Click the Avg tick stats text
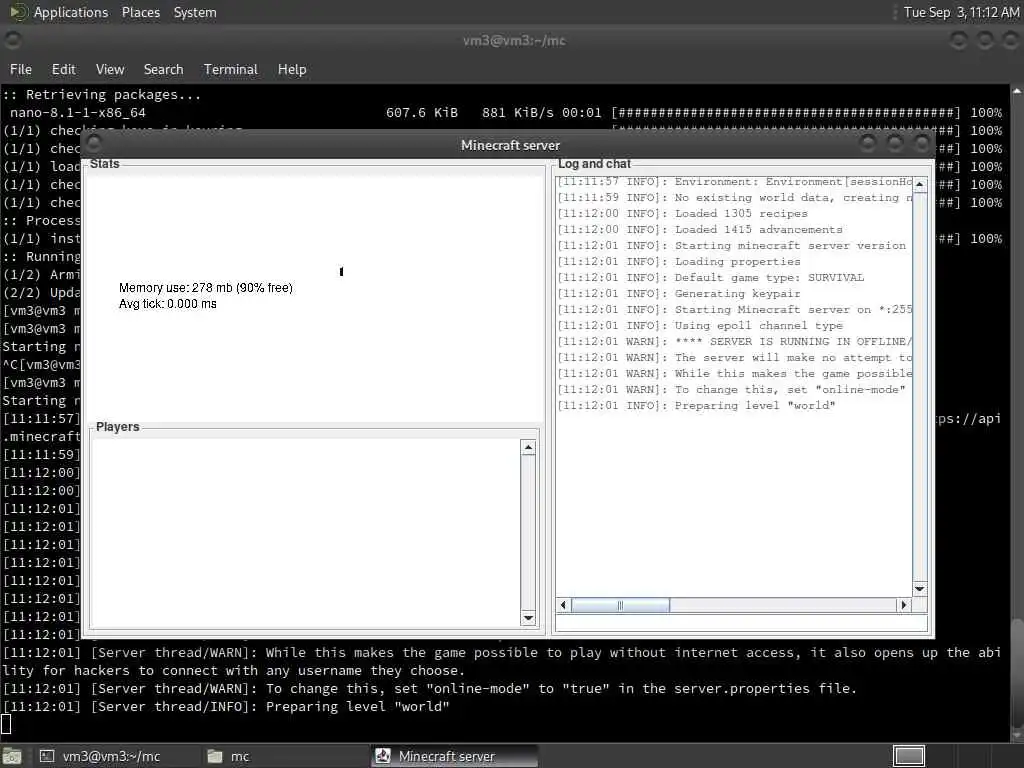The width and height of the screenshot is (1024, 768). click(168, 304)
